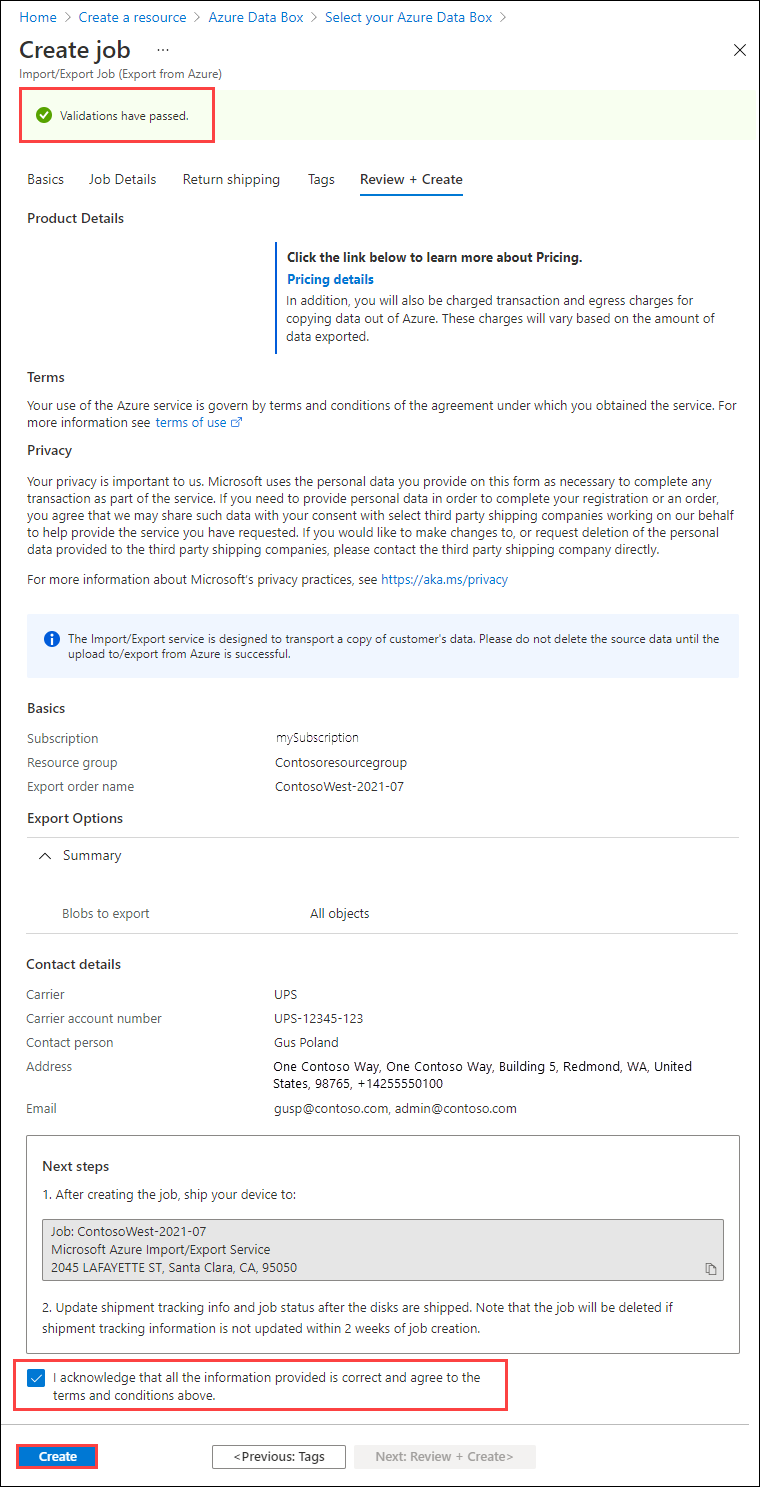
Task: Open the ellipsis menu beside Create job
Action: coord(163,49)
